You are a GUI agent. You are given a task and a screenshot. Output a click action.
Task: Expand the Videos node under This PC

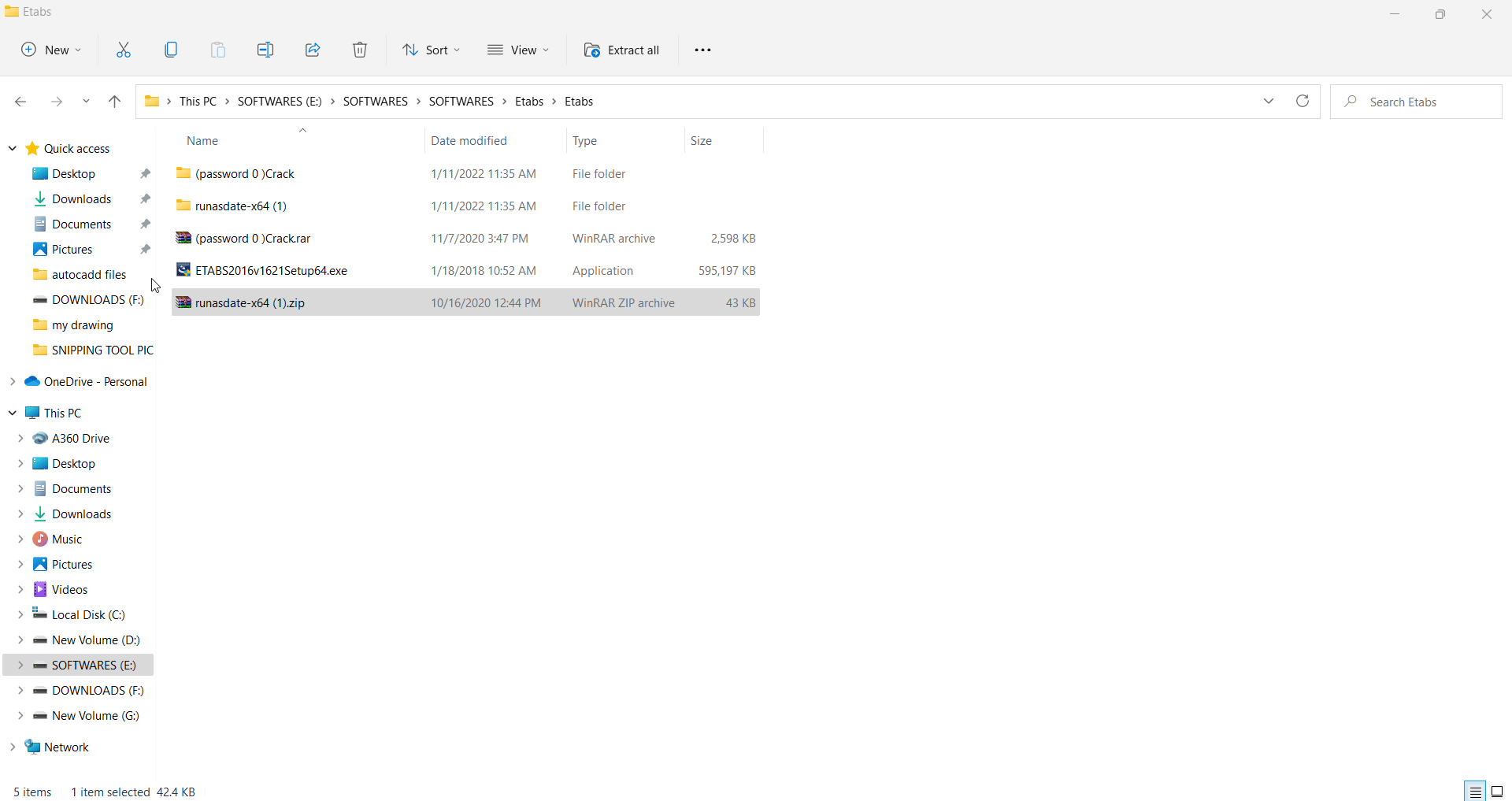click(20, 589)
